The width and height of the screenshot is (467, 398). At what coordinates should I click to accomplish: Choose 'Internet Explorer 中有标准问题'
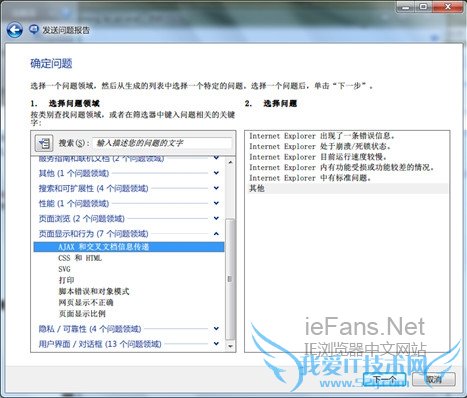click(347, 178)
